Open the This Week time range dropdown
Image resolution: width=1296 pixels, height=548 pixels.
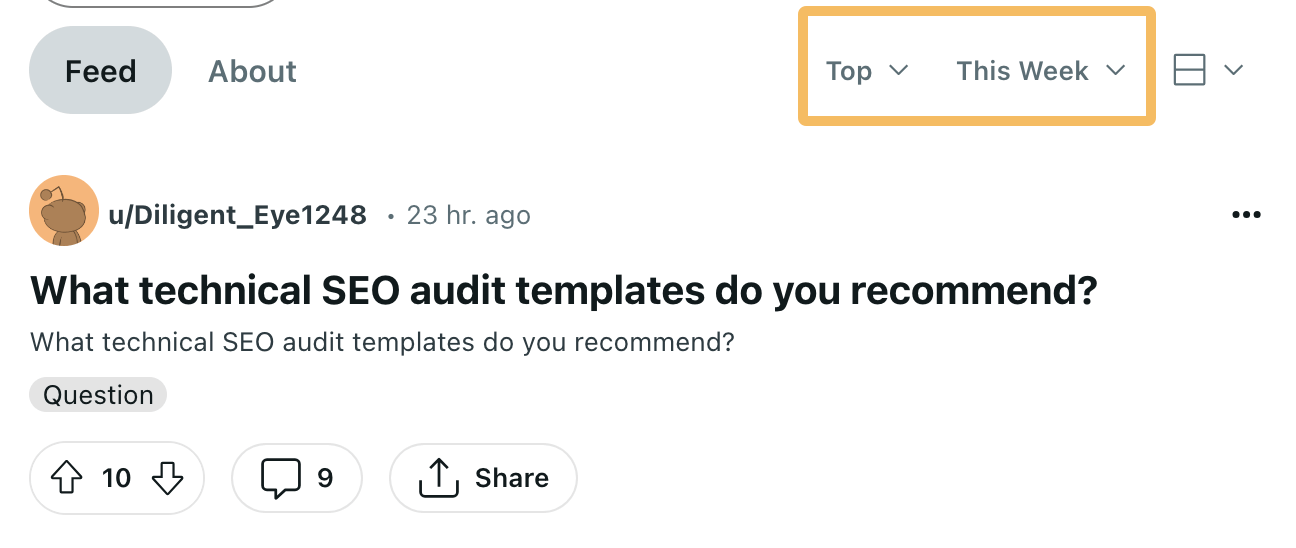point(1040,71)
